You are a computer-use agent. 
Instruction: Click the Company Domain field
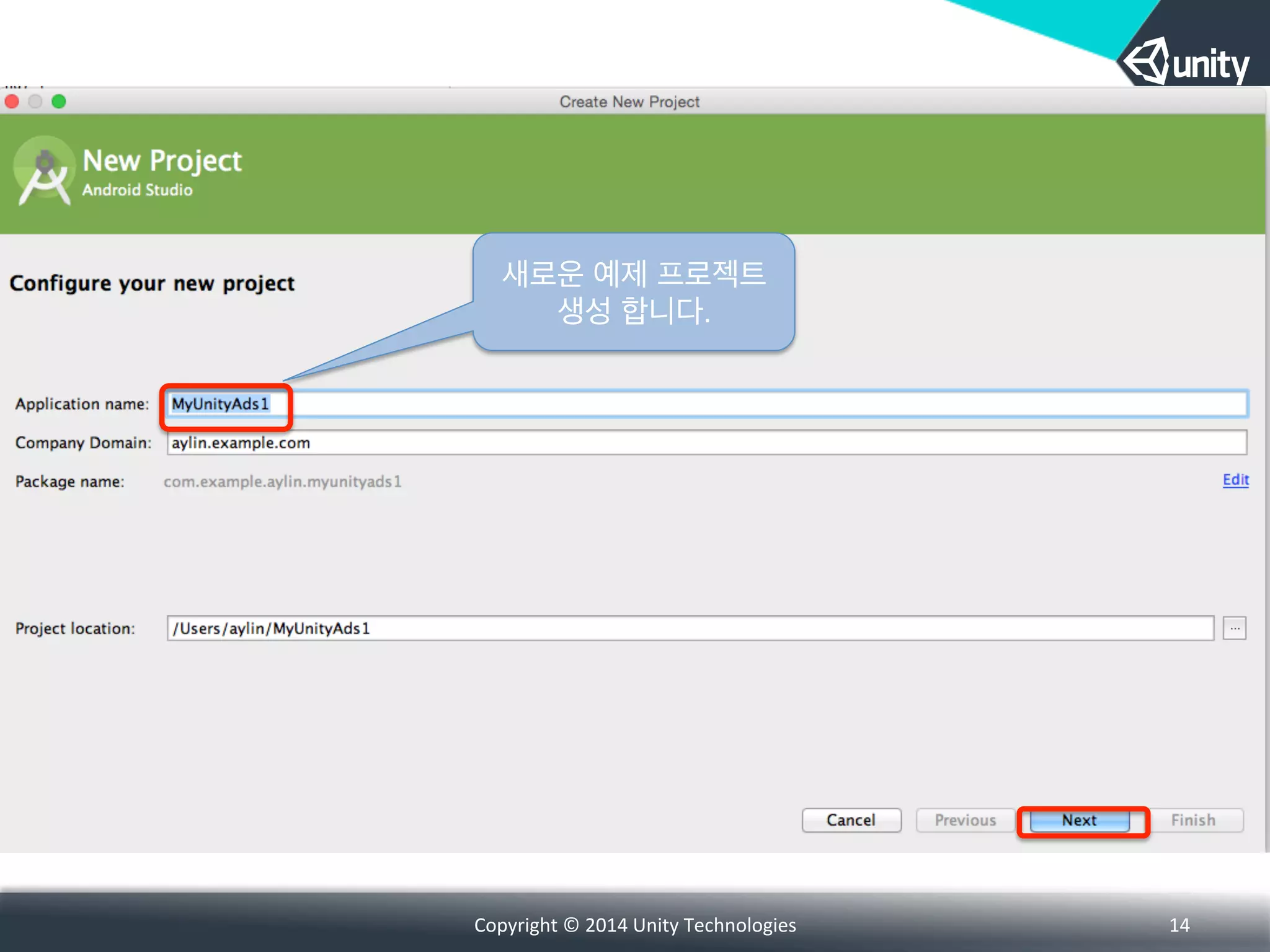[707, 443]
